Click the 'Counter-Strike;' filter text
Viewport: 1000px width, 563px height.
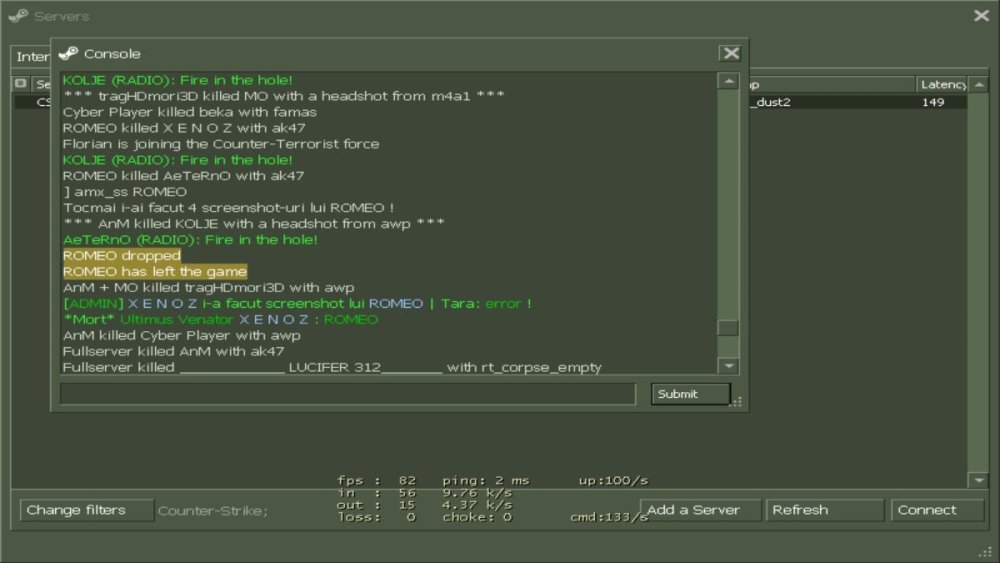213,511
